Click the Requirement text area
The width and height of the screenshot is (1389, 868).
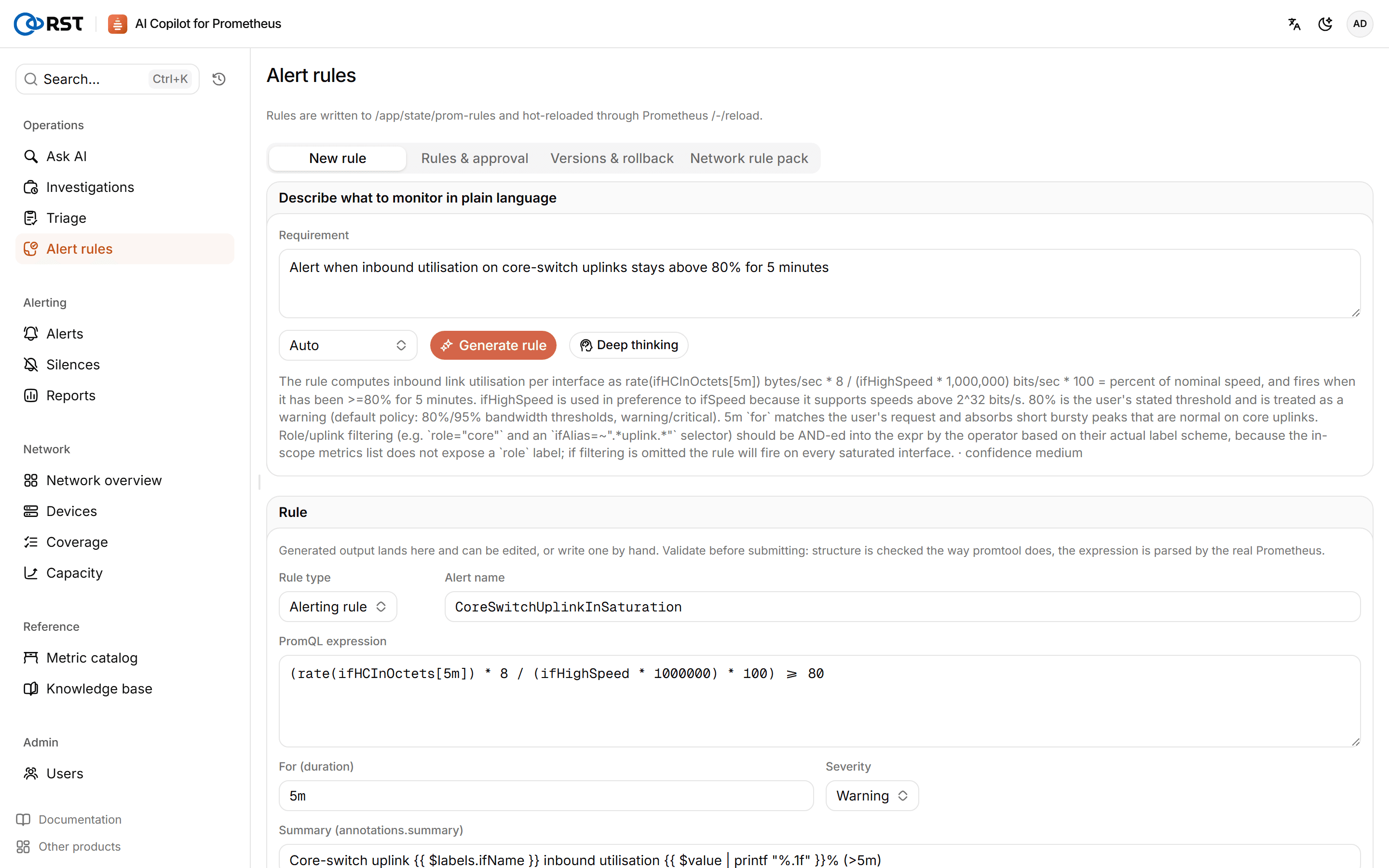[819, 284]
